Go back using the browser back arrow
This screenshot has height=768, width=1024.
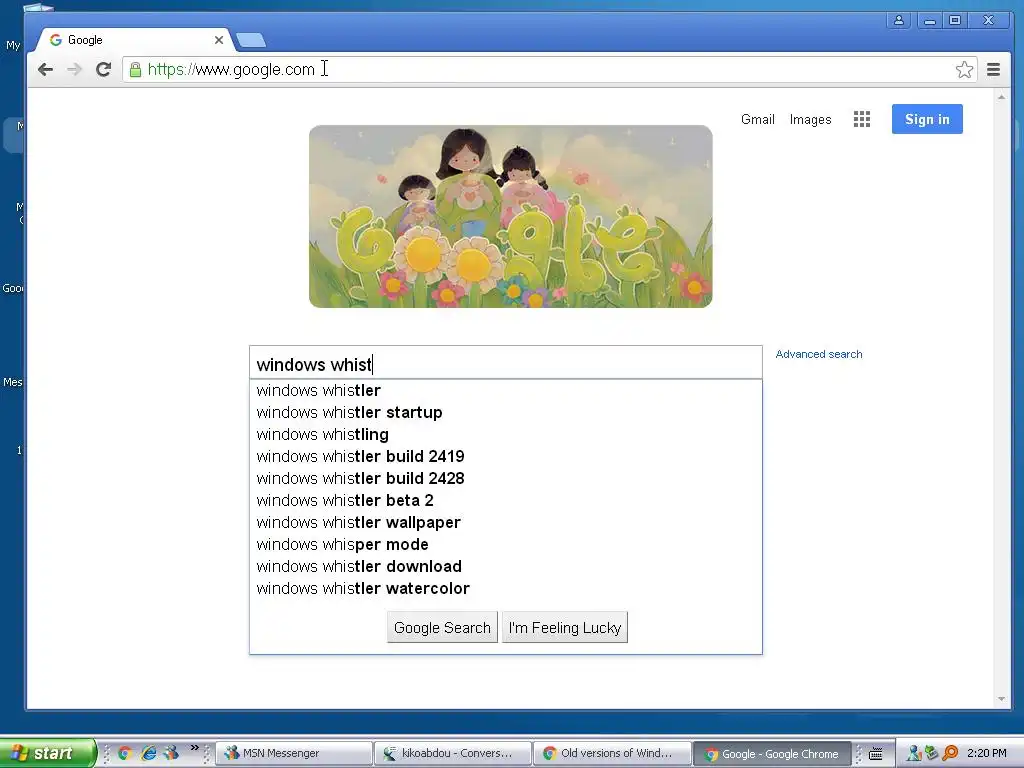tap(45, 69)
